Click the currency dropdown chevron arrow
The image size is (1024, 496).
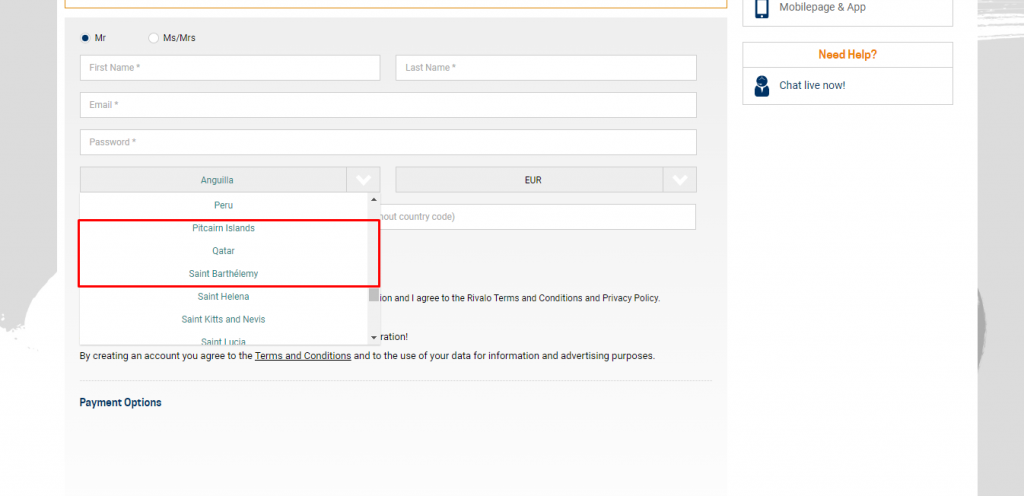pos(680,180)
